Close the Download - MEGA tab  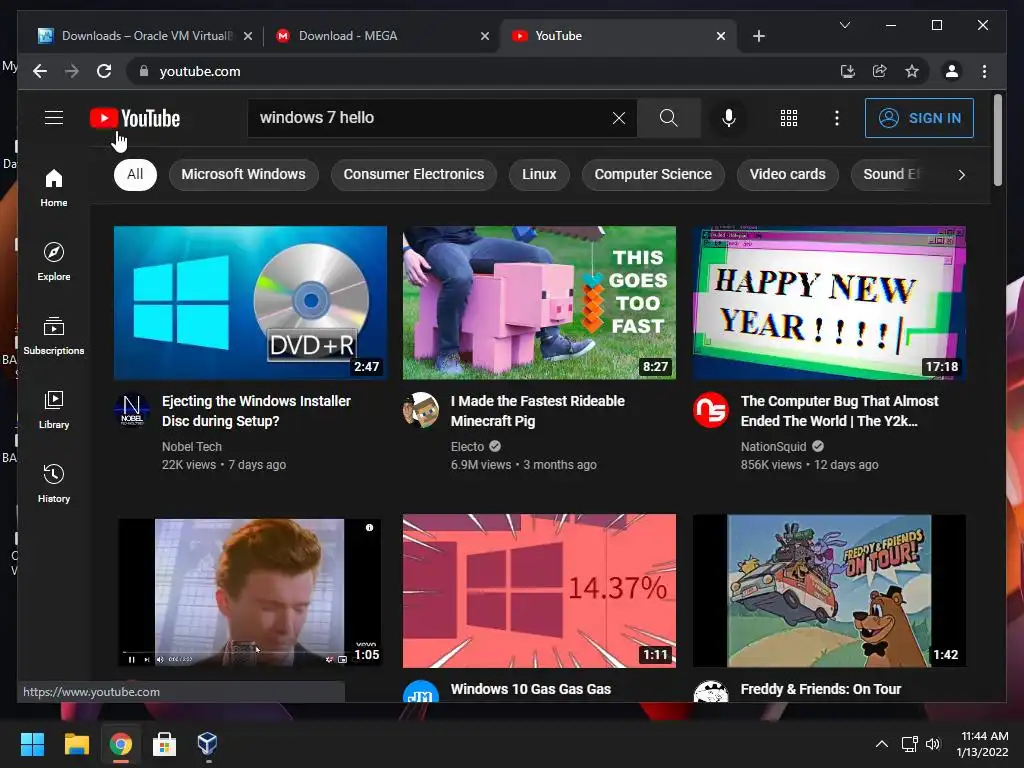tap(485, 36)
